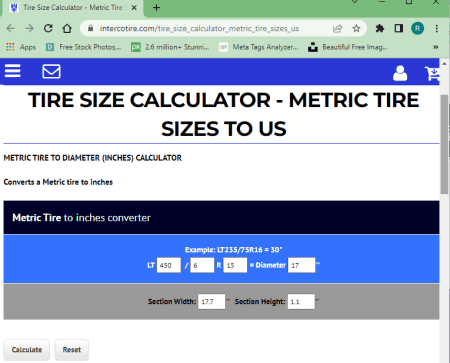The height and width of the screenshot is (363, 450).
Task: Click the R rim field showing 15
Action: 235,265
